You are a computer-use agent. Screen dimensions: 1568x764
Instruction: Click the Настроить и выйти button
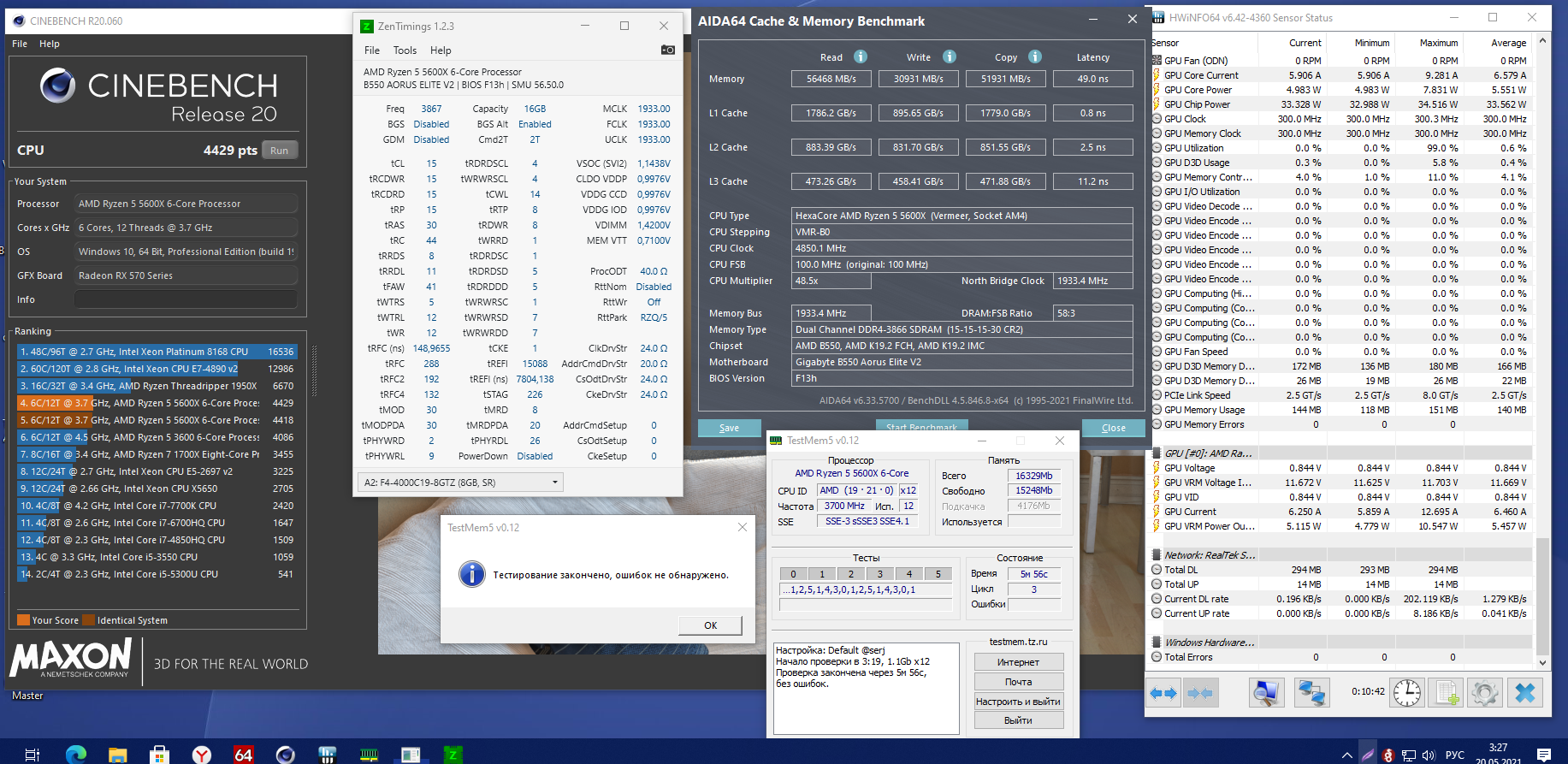1019,702
